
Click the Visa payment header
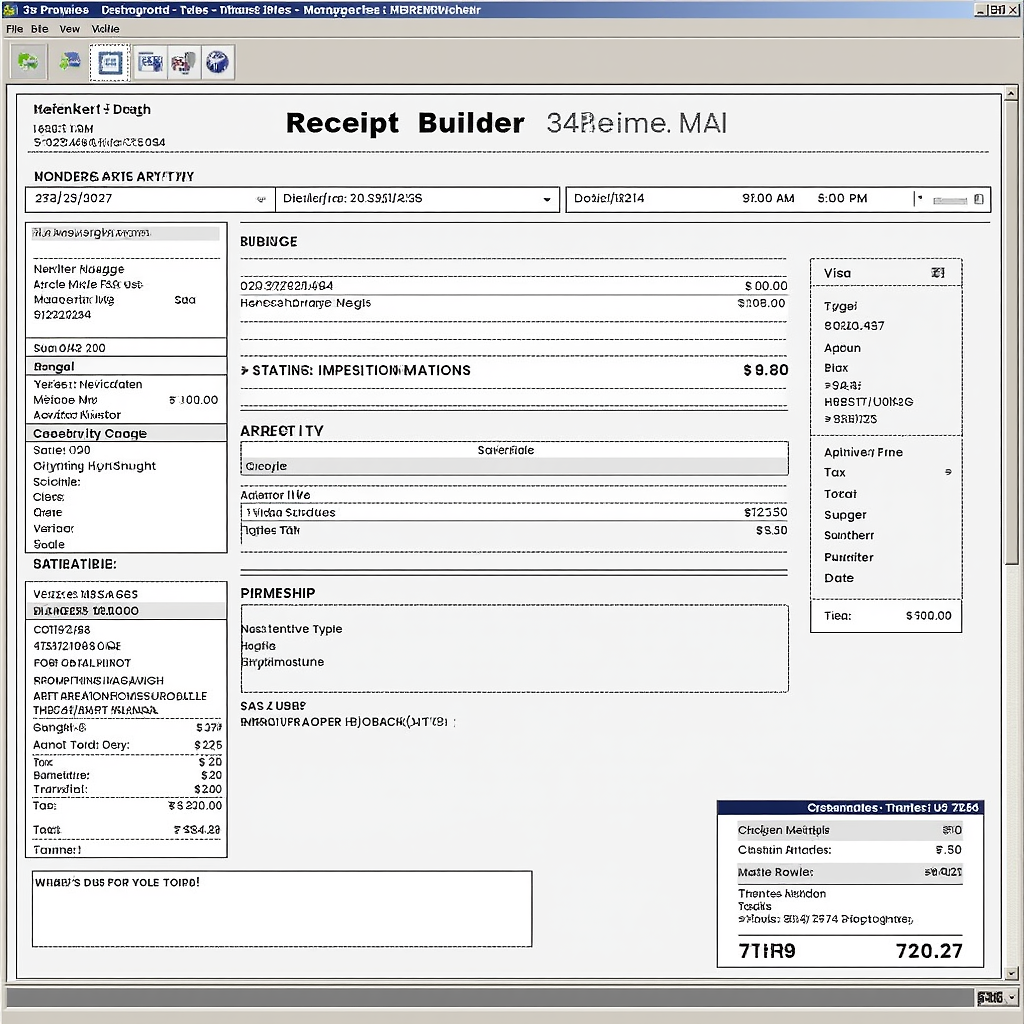point(886,273)
